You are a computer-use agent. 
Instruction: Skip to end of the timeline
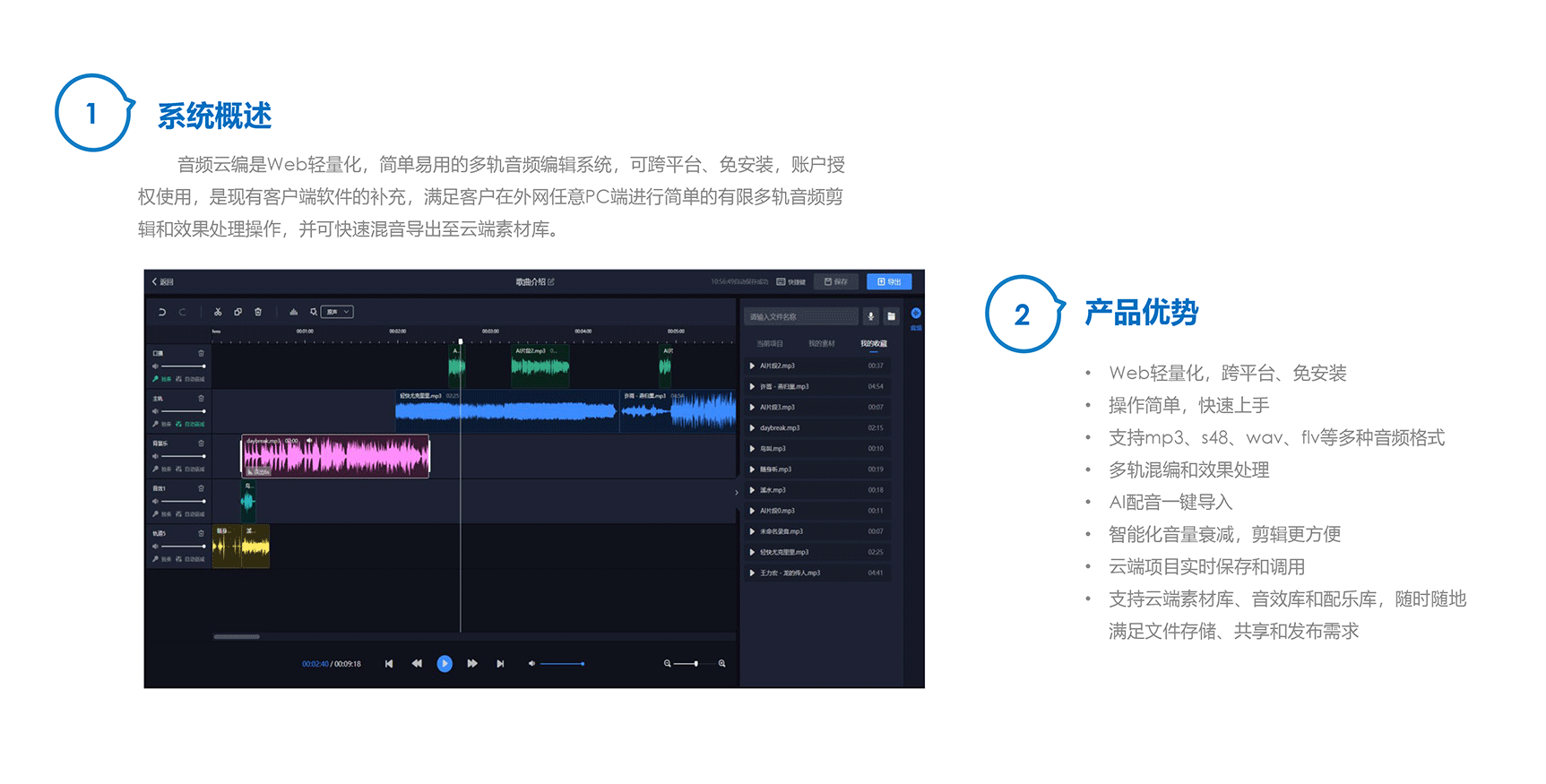click(500, 664)
